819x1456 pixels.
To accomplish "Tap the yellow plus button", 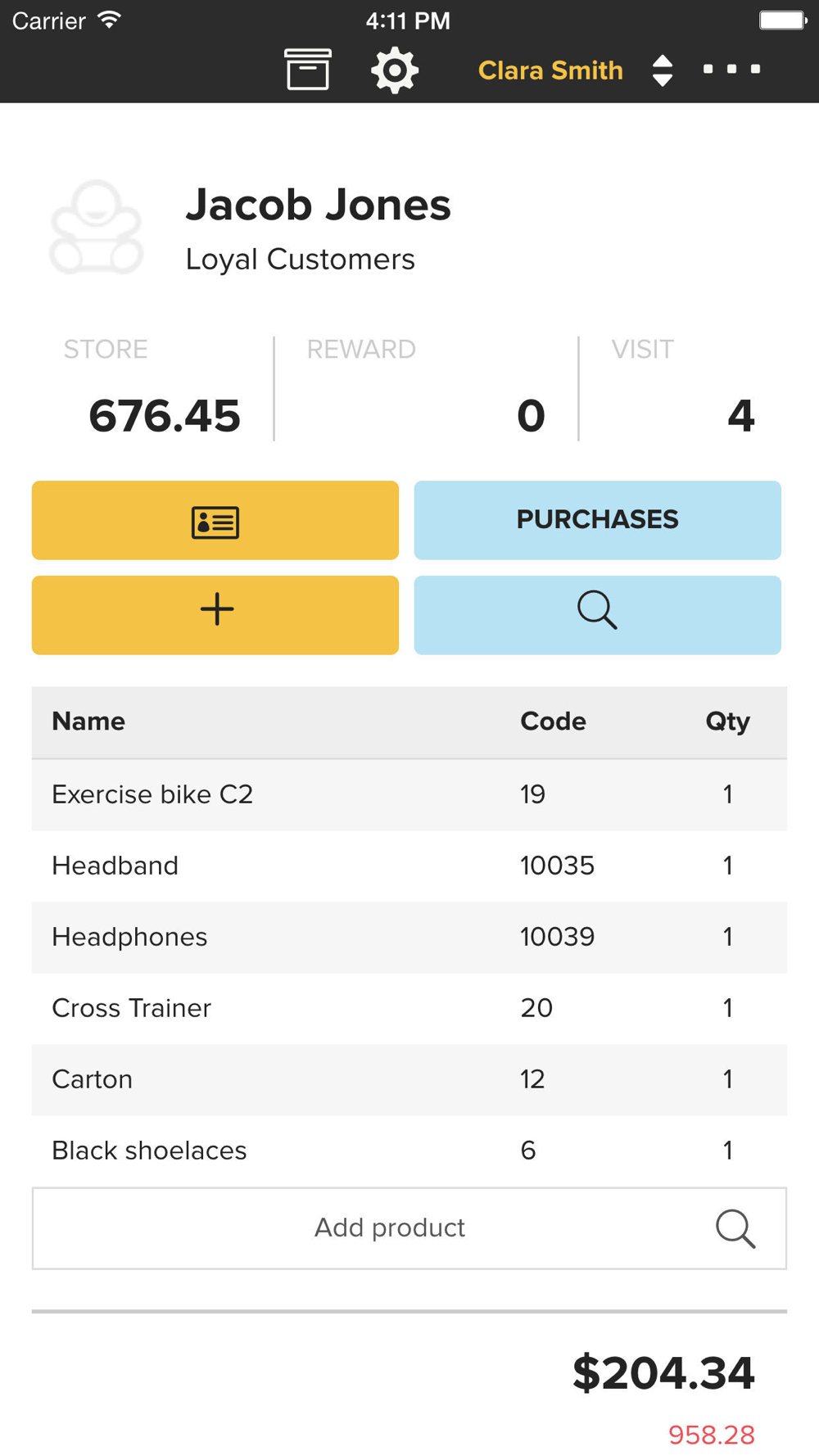I will coord(215,615).
